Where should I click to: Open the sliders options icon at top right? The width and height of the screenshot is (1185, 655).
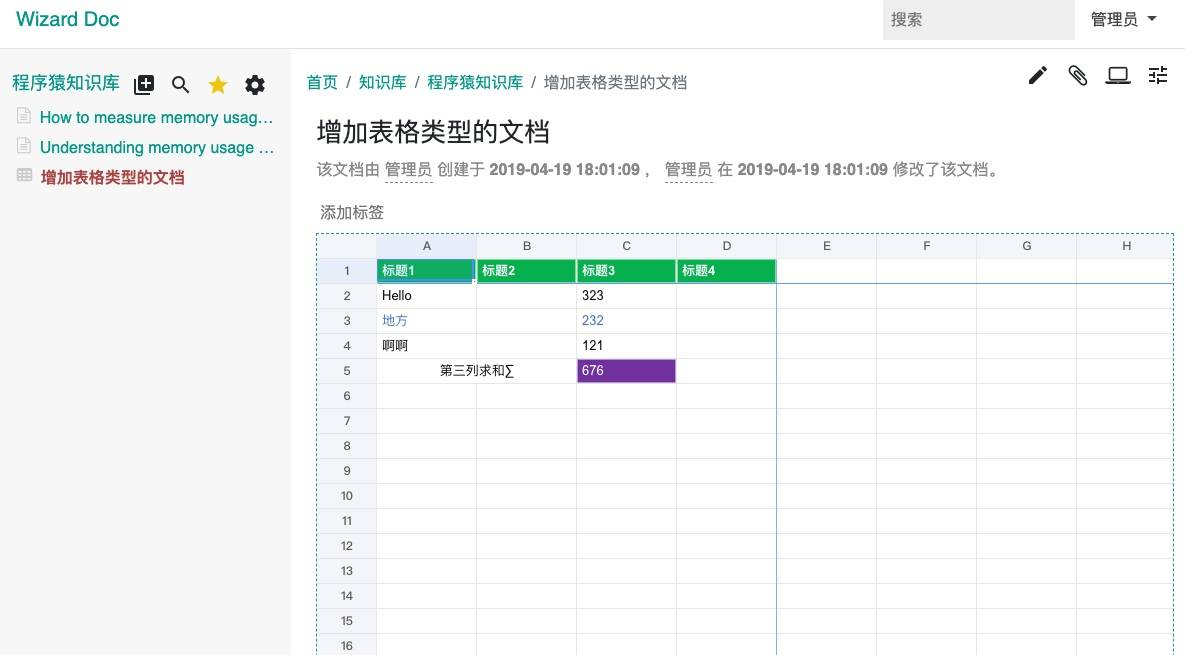click(x=1158, y=76)
